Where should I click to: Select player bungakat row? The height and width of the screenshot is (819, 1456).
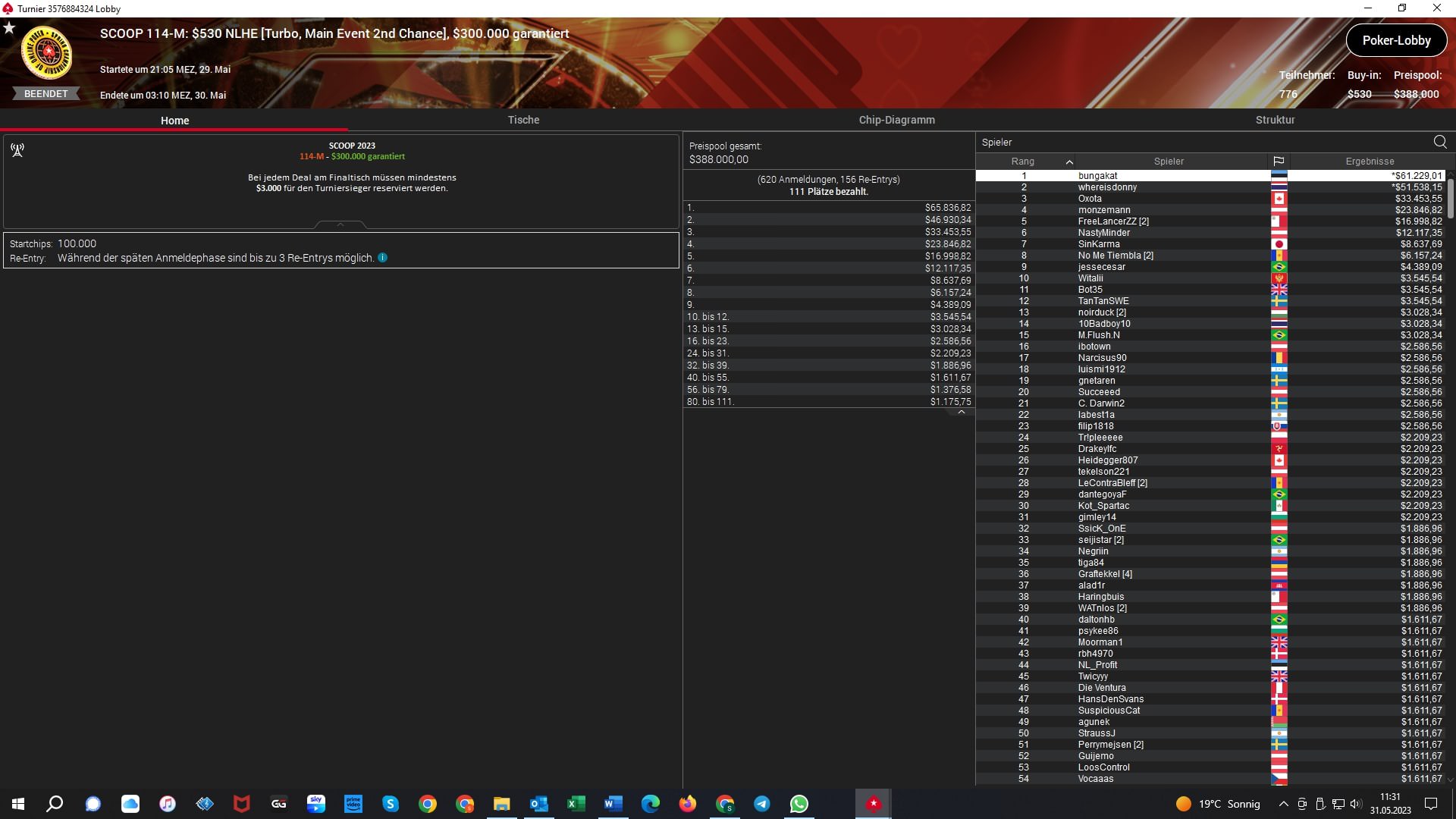pyautogui.click(x=1210, y=176)
